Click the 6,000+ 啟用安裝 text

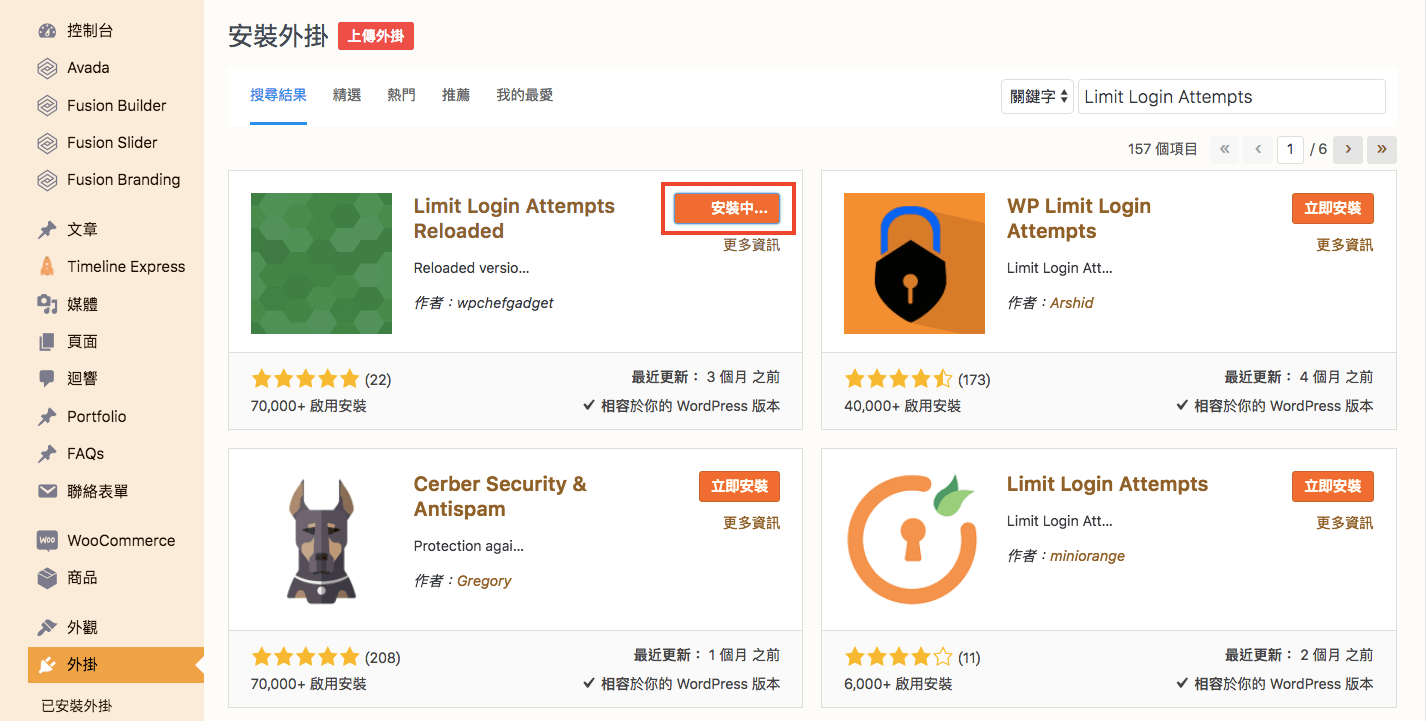pos(899,684)
